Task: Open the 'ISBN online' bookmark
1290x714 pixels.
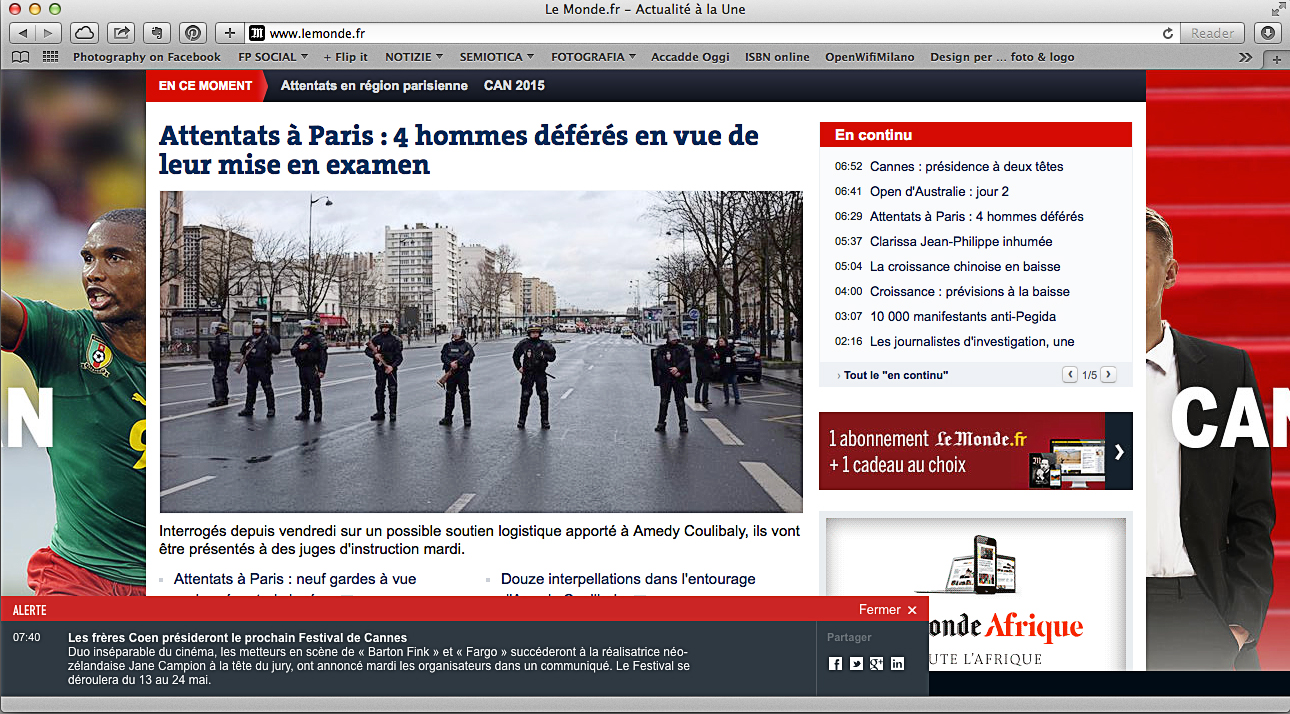Action: tap(777, 57)
